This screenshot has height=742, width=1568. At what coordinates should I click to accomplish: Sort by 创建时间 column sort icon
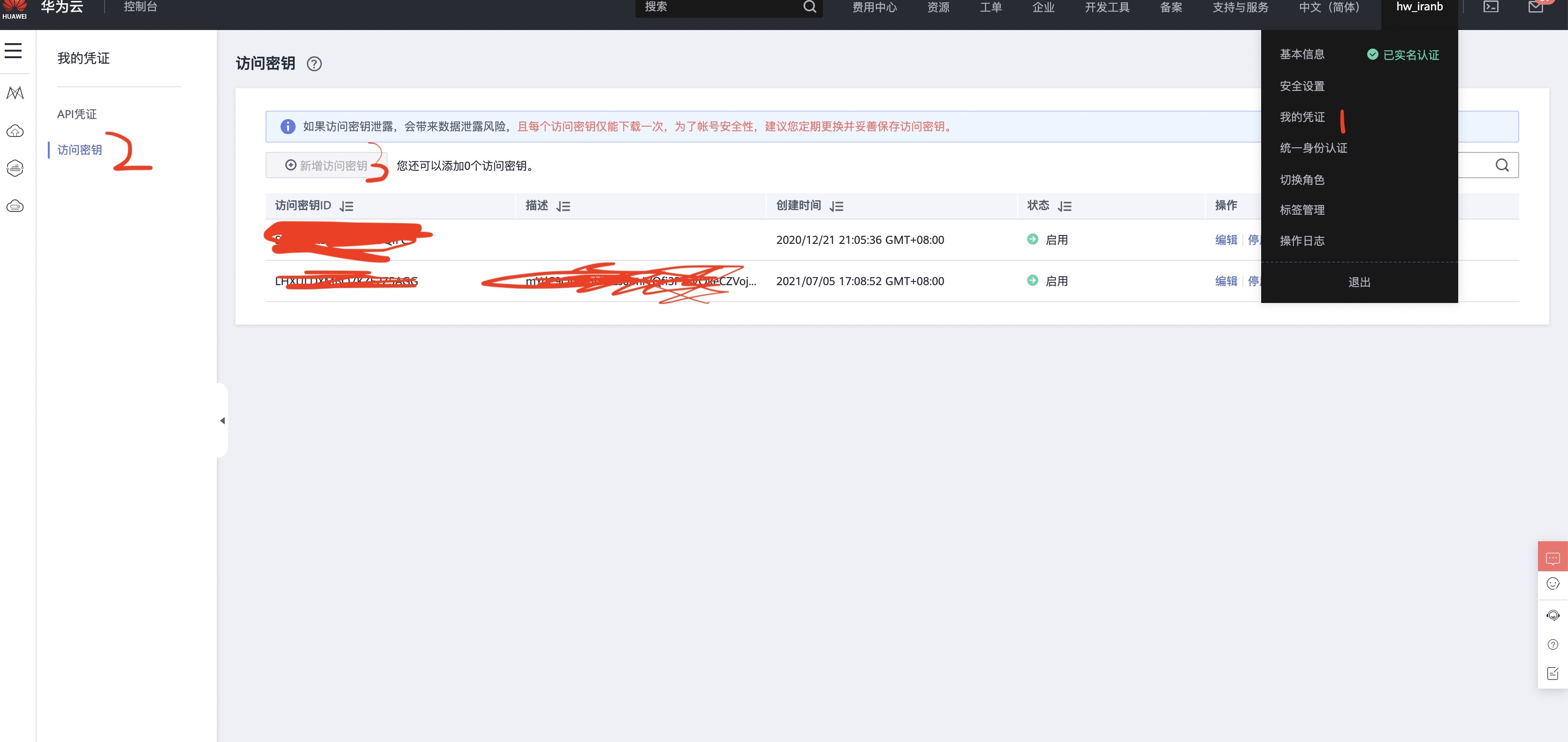pos(837,206)
